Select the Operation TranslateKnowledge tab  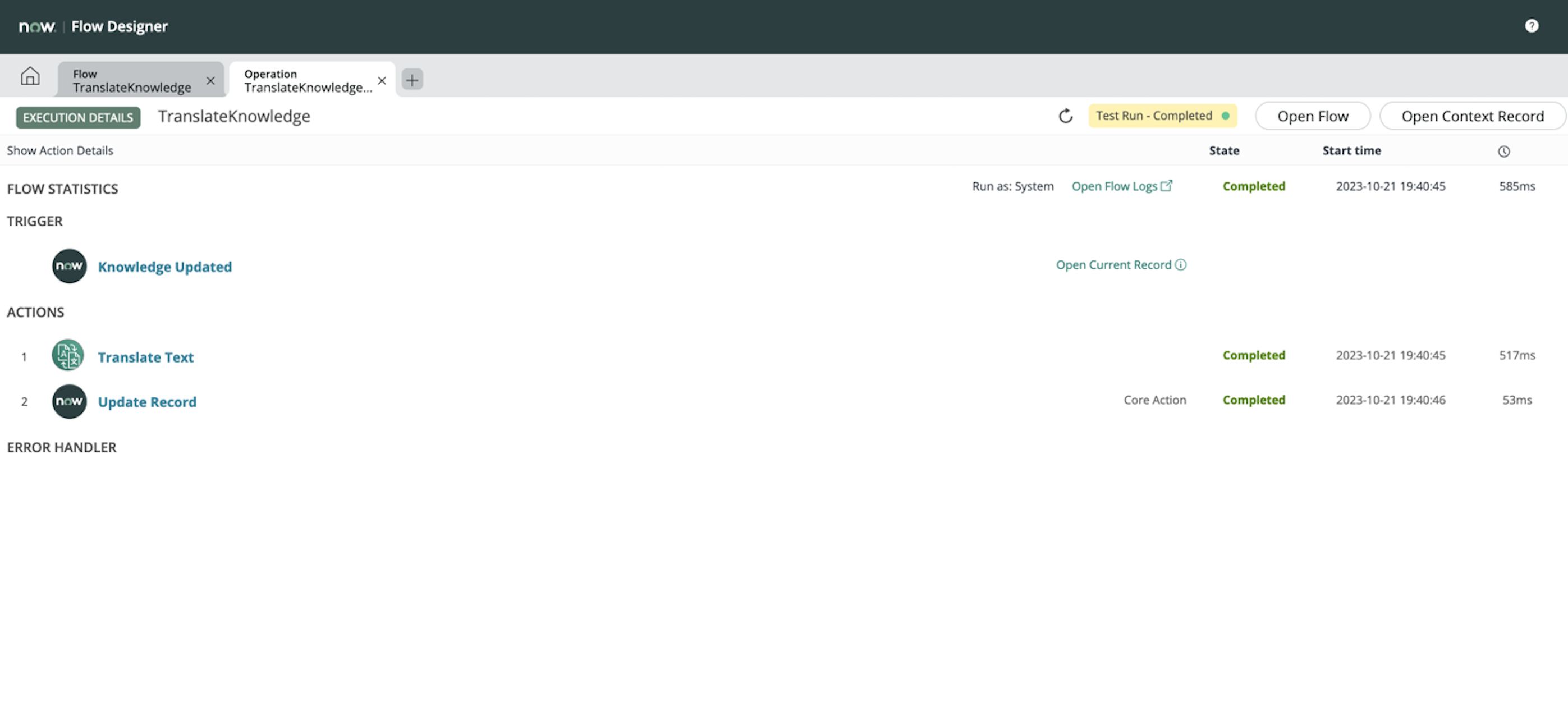point(308,80)
